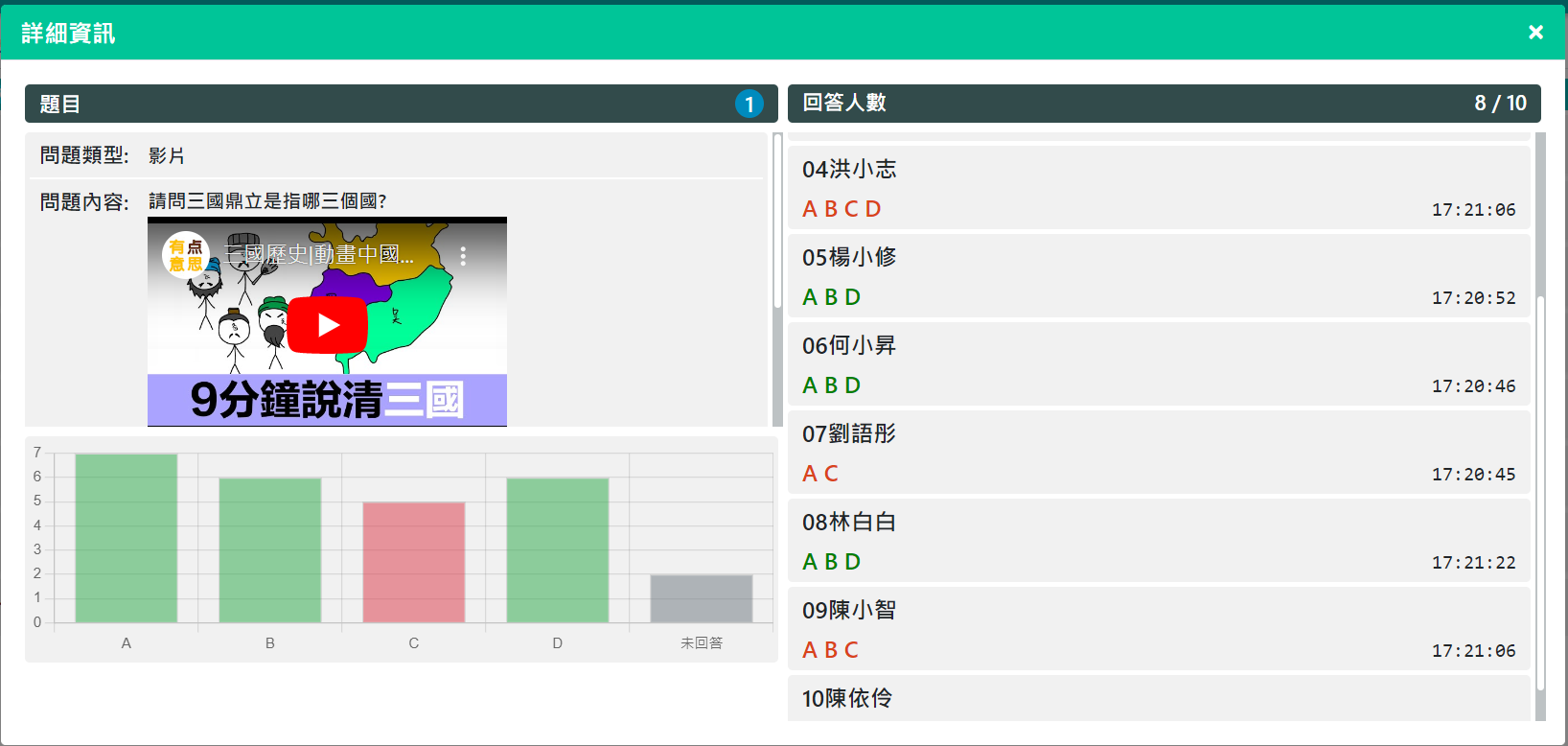Click answer A B C of 陳小智

(830, 650)
